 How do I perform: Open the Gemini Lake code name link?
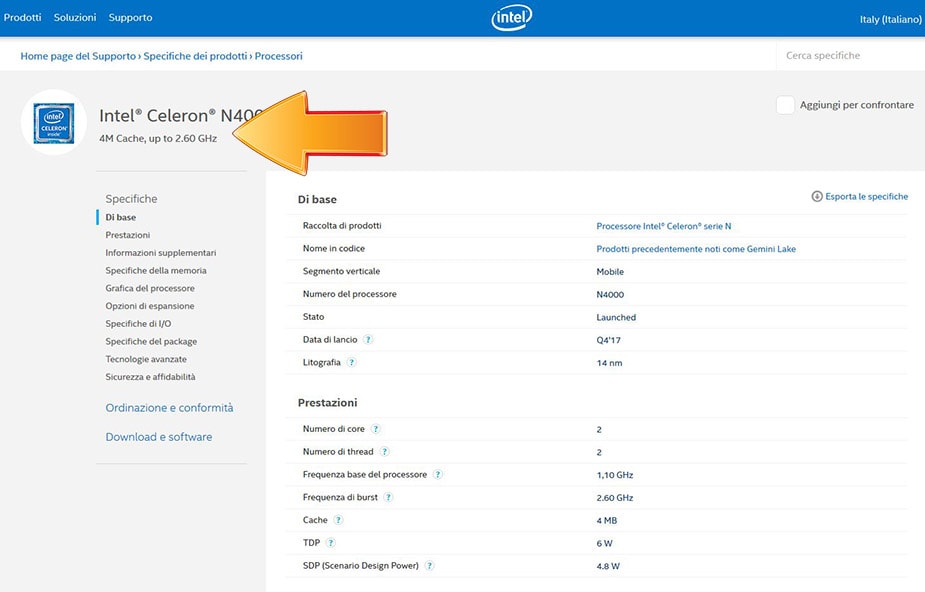click(696, 249)
